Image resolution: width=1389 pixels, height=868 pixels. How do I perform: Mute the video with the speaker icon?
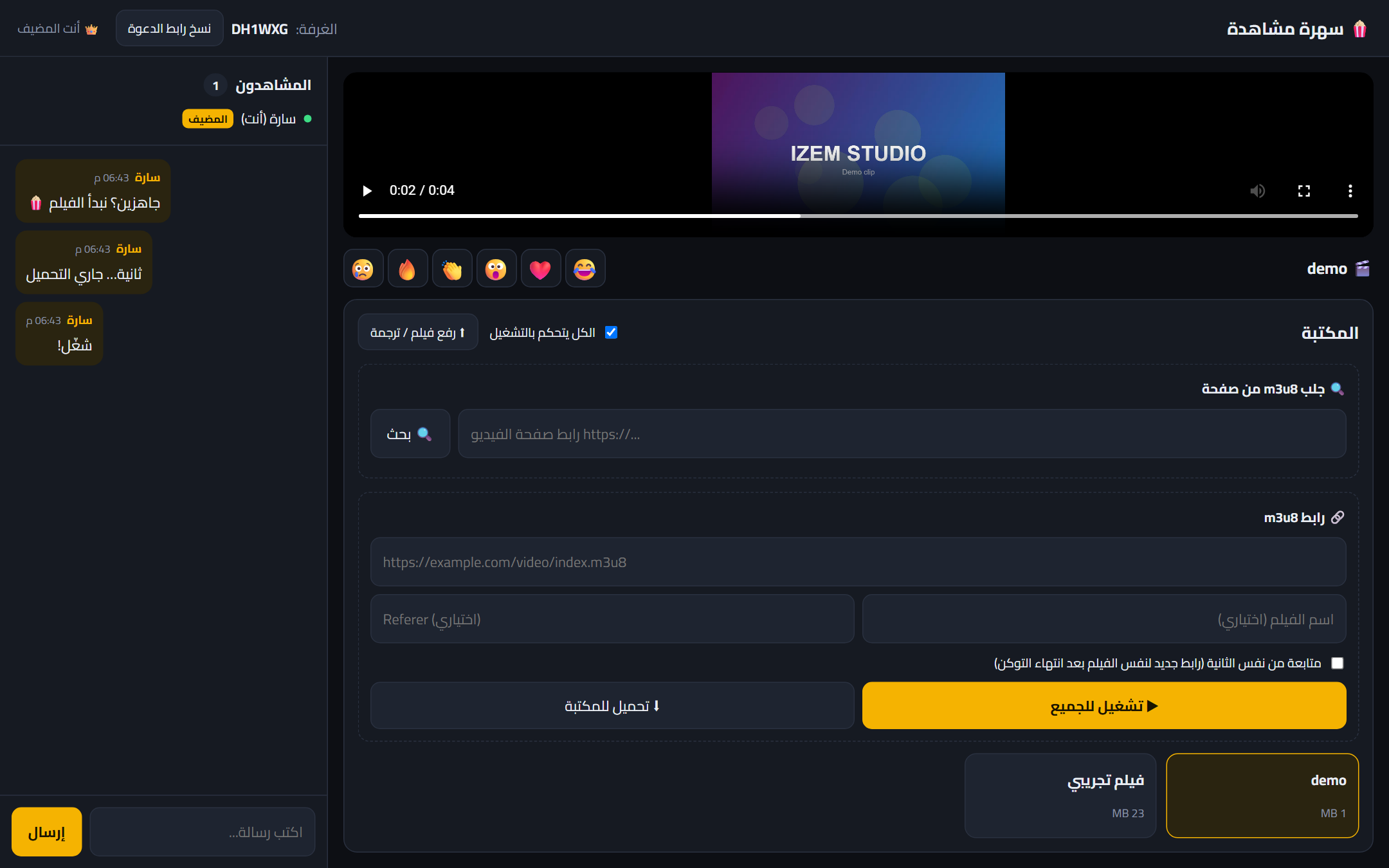(1257, 191)
